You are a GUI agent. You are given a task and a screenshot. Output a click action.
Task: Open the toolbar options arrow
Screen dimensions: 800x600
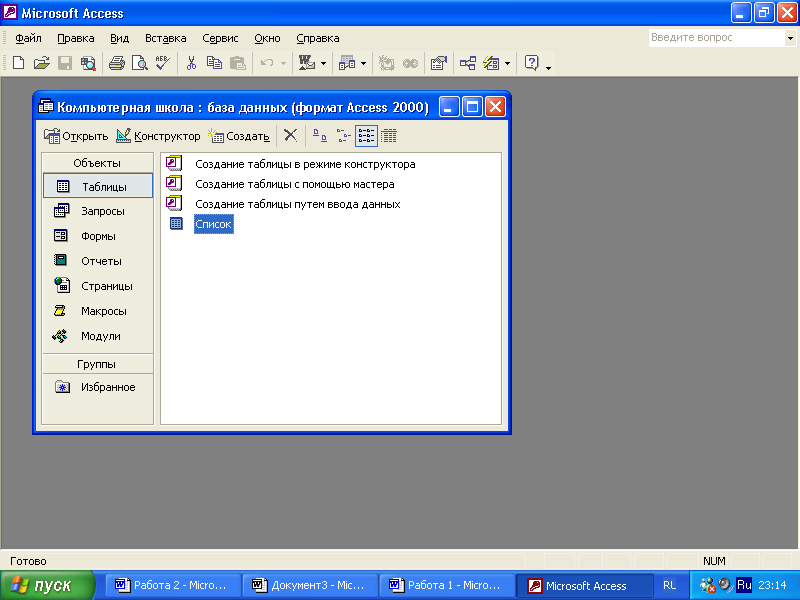tap(548, 66)
